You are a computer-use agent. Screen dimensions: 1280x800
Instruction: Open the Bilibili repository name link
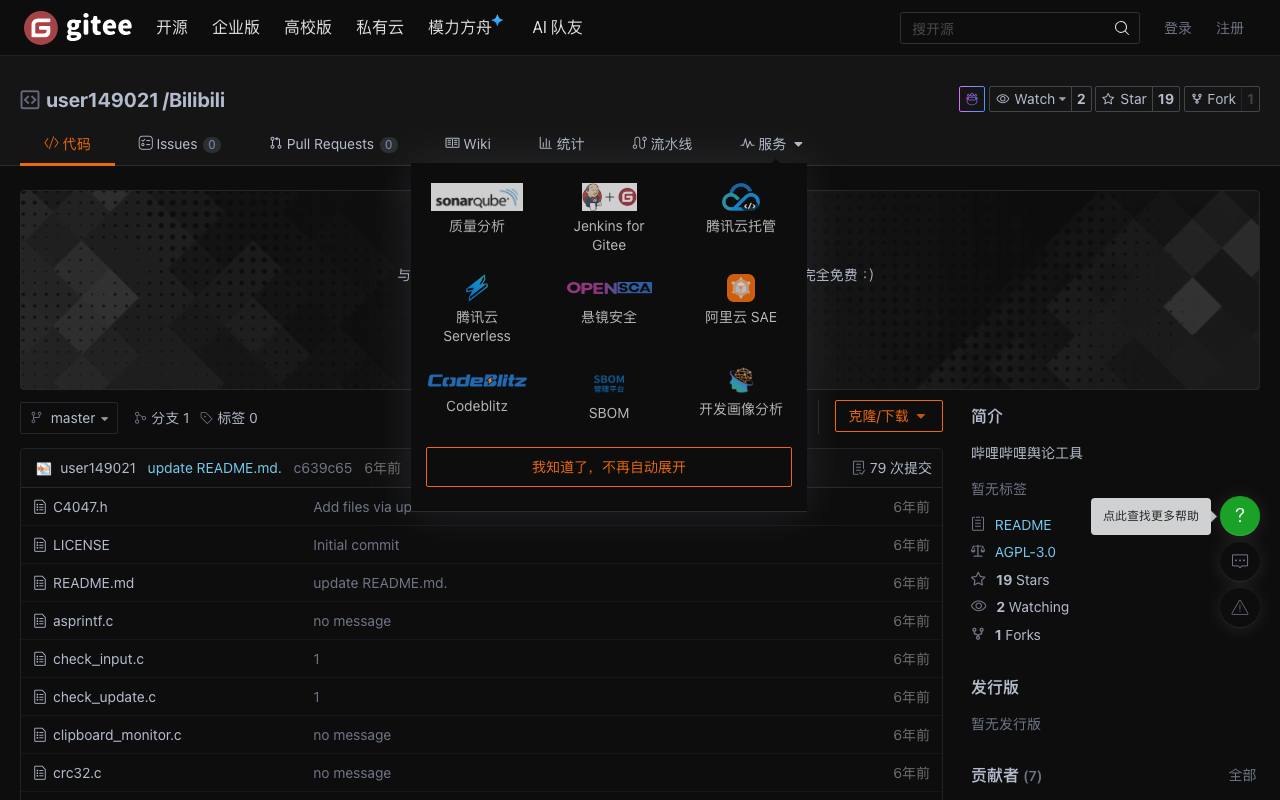[x=196, y=100]
